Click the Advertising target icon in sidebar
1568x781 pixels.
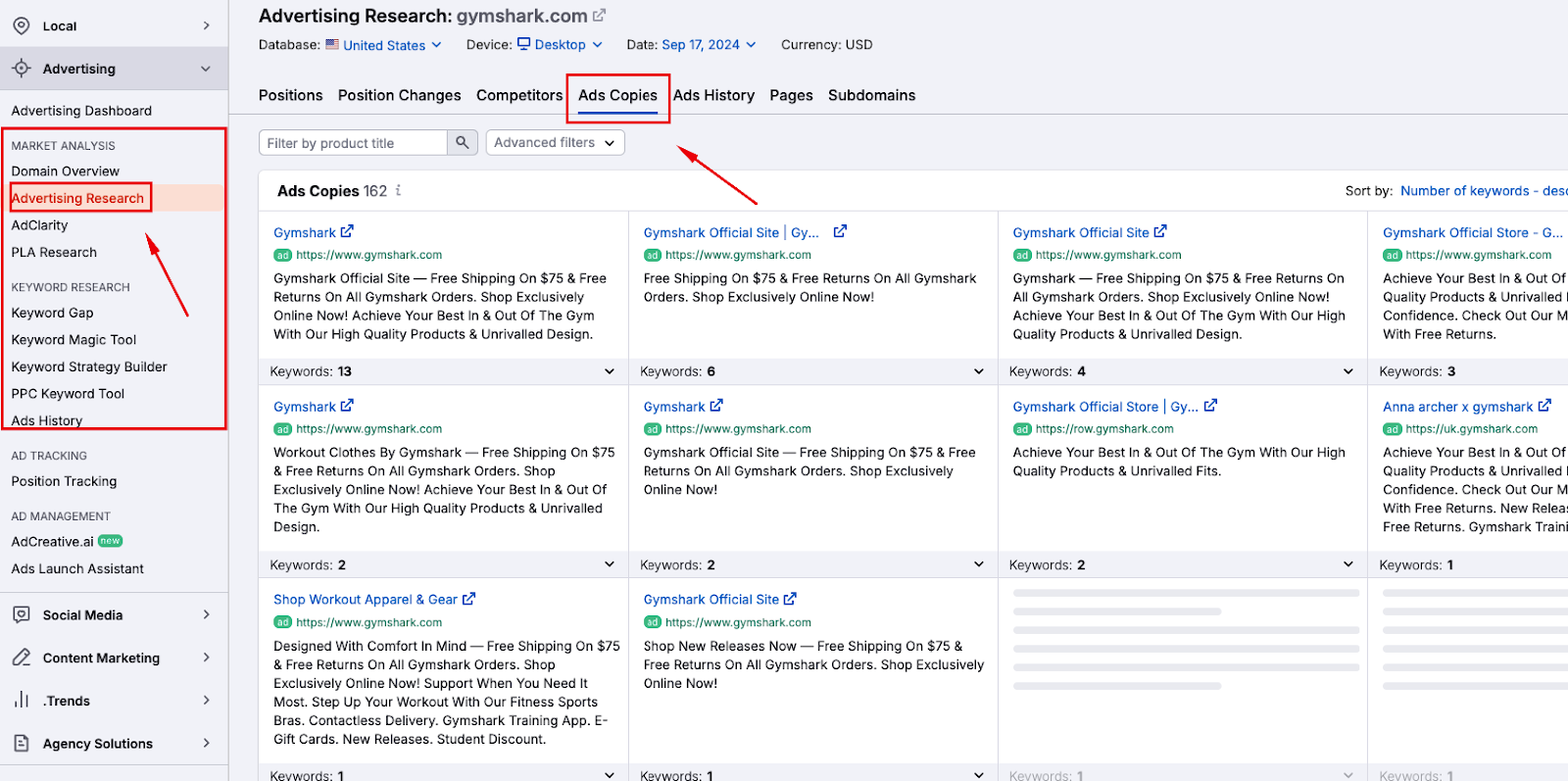[x=21, y=69]
